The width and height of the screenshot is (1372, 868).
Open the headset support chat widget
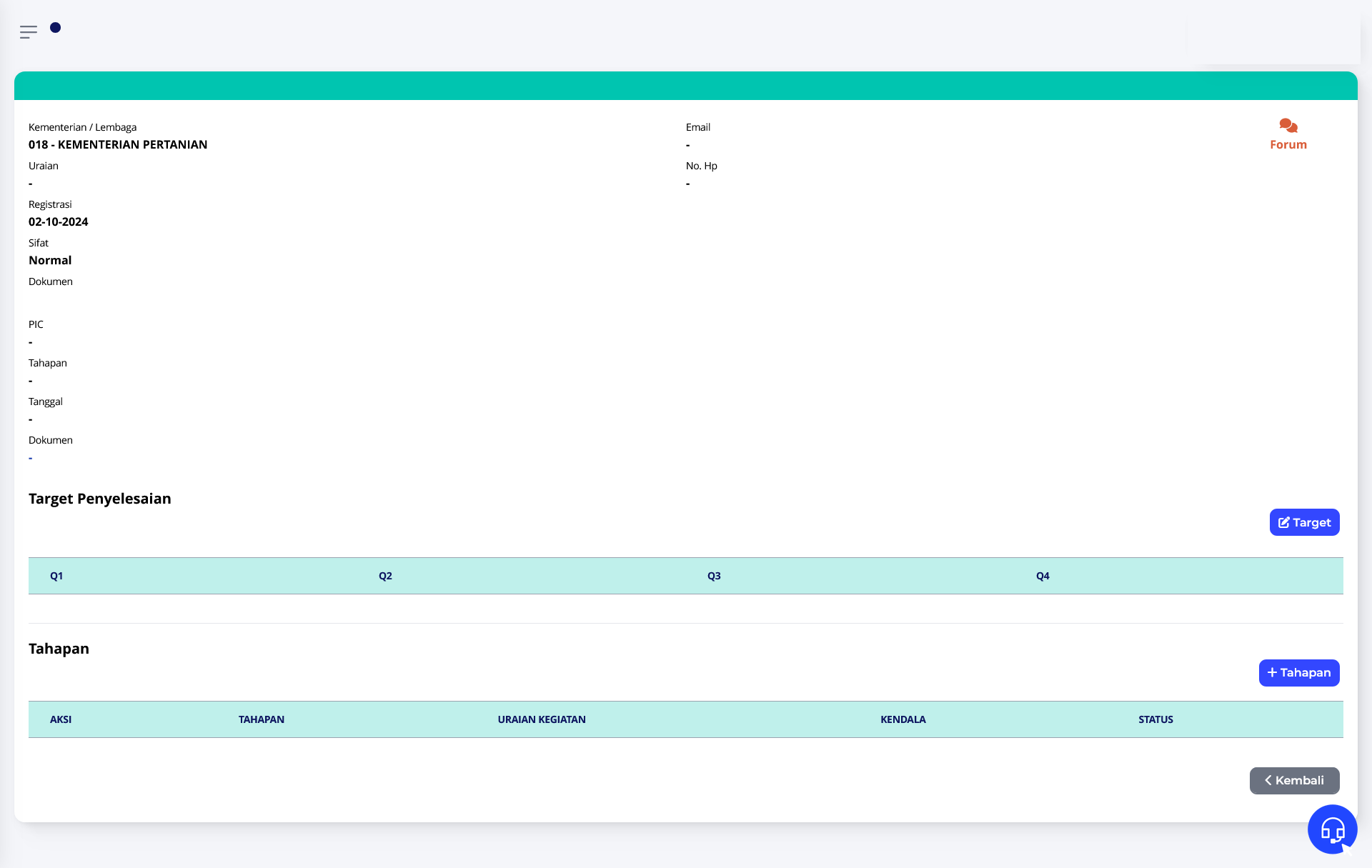pos(1332,829)
